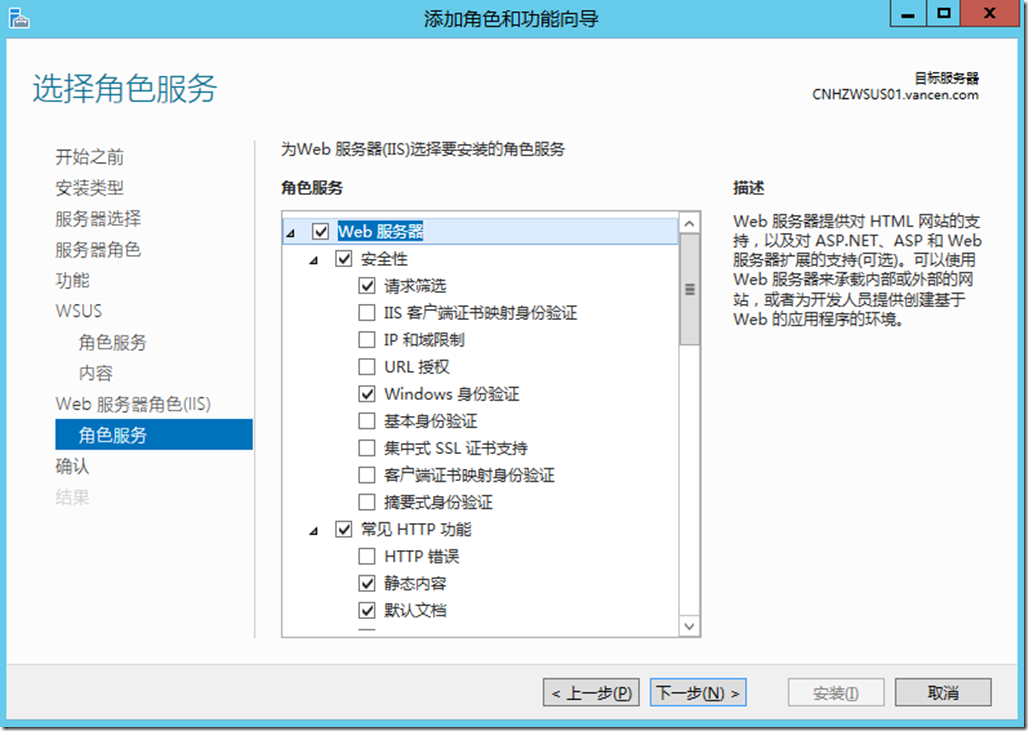Viewport: 1028px width, 731px height.
Task: Select the Windows 身份验证 label
Action: 452,394
